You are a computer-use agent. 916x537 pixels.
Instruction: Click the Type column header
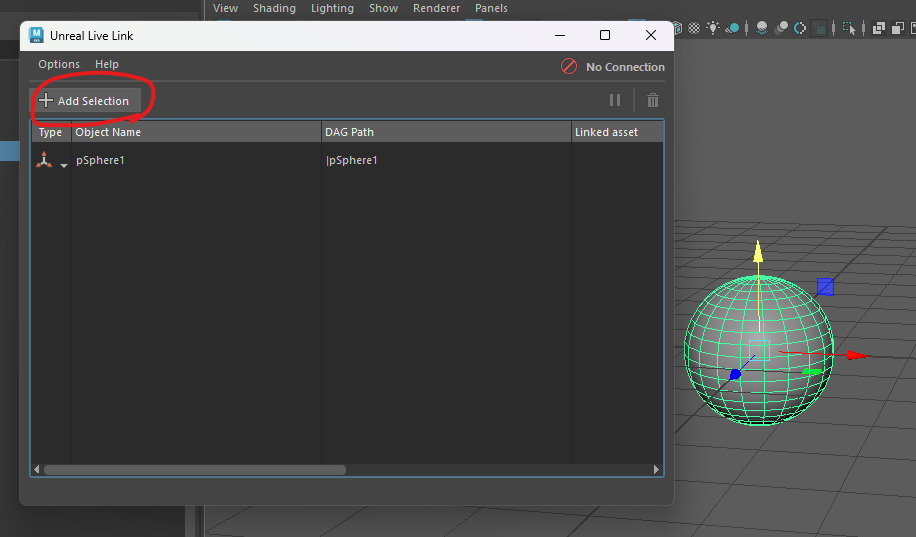pos(51,132)
